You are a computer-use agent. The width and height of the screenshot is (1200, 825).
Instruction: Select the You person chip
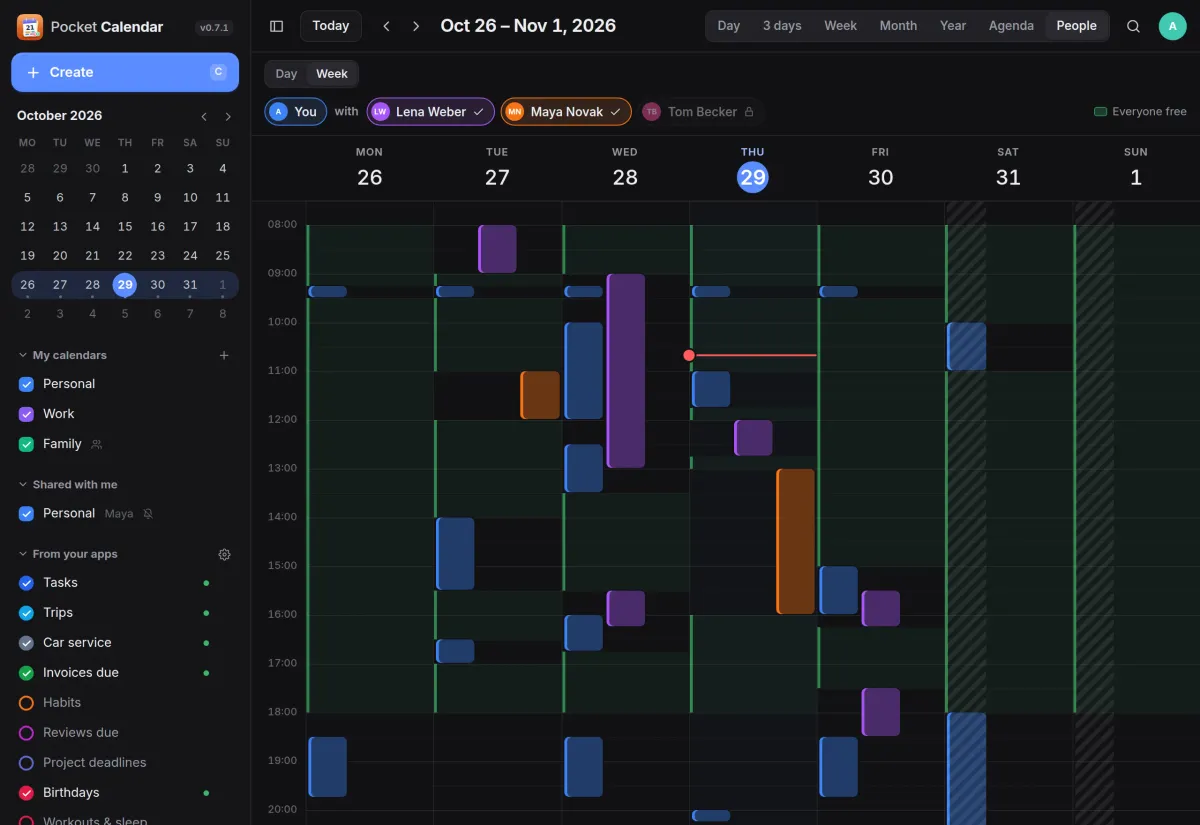coord(295,112)
